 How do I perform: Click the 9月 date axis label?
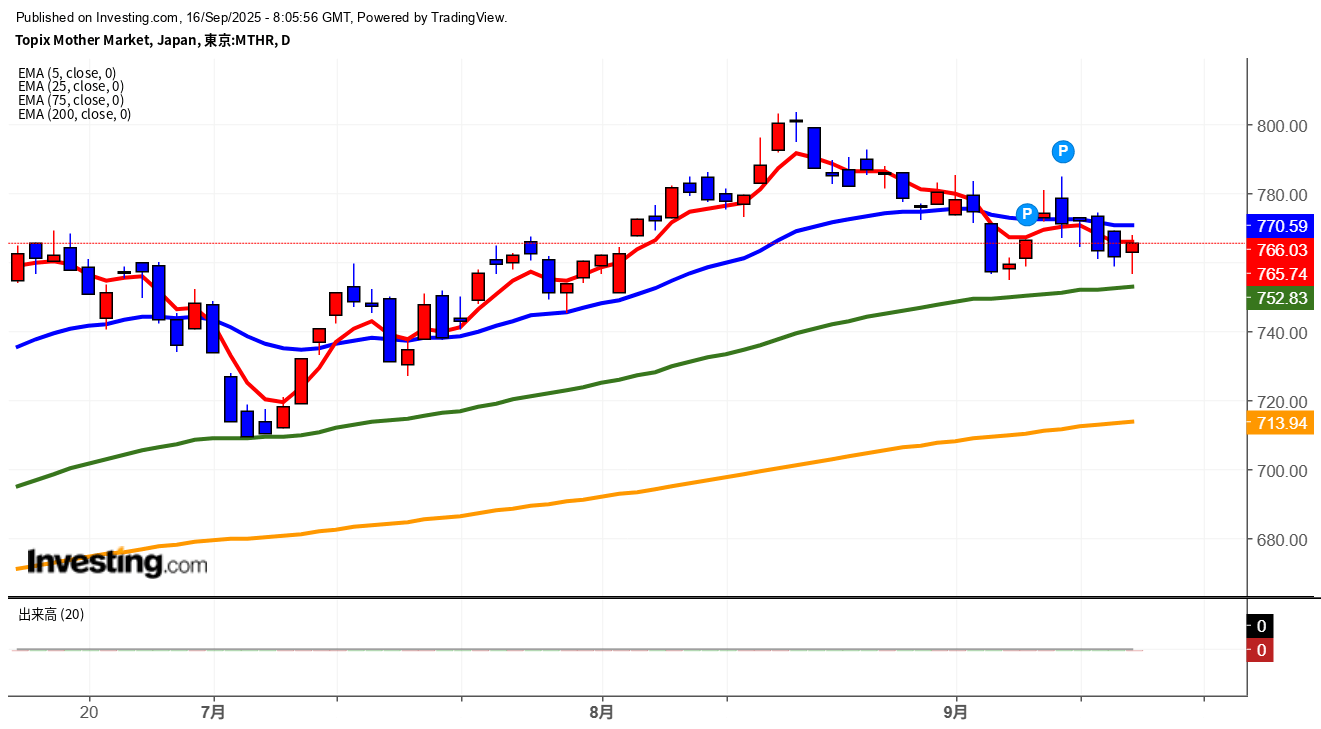coord(956,713)
